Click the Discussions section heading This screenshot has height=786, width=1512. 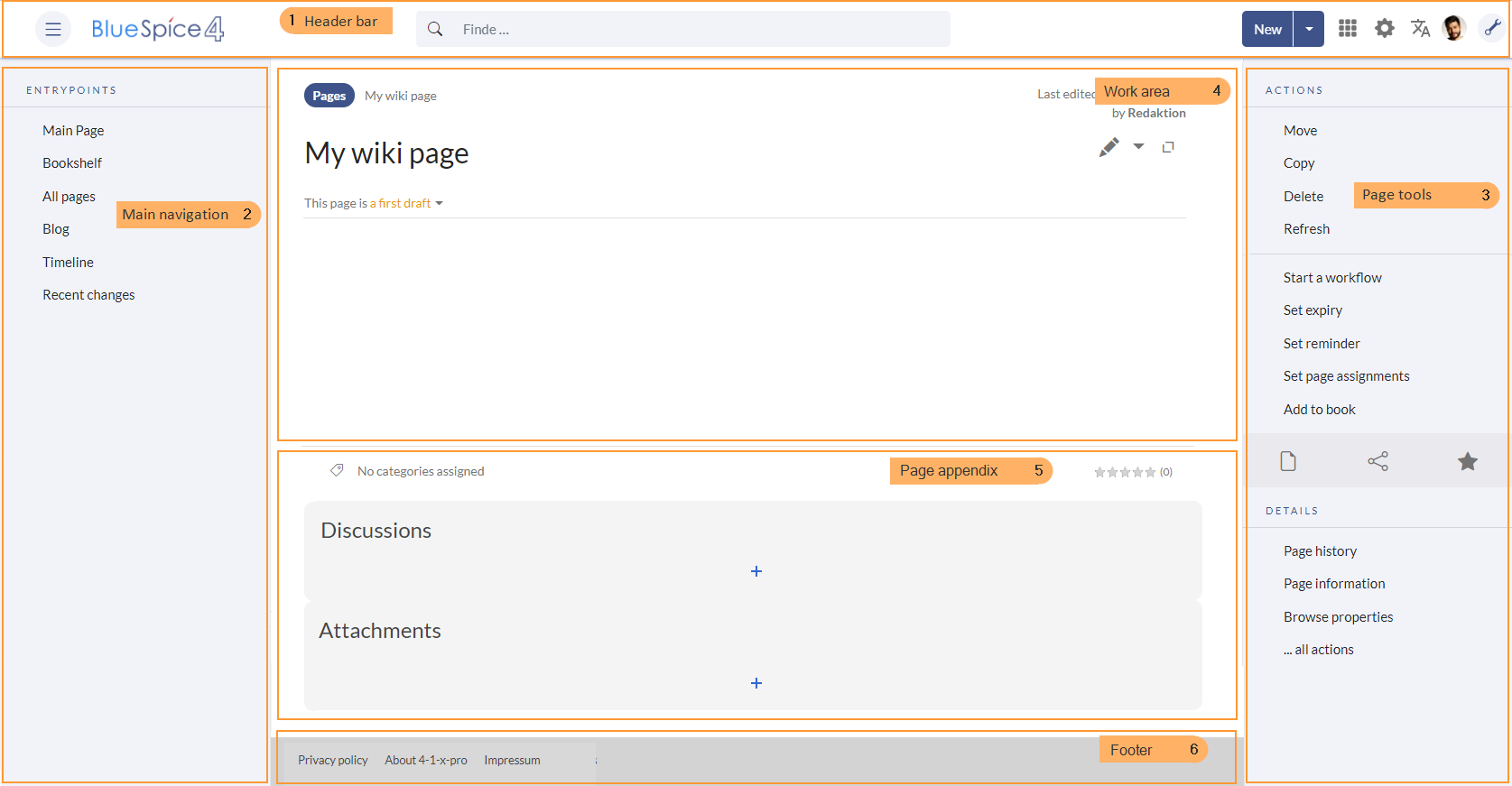[376, 531]
